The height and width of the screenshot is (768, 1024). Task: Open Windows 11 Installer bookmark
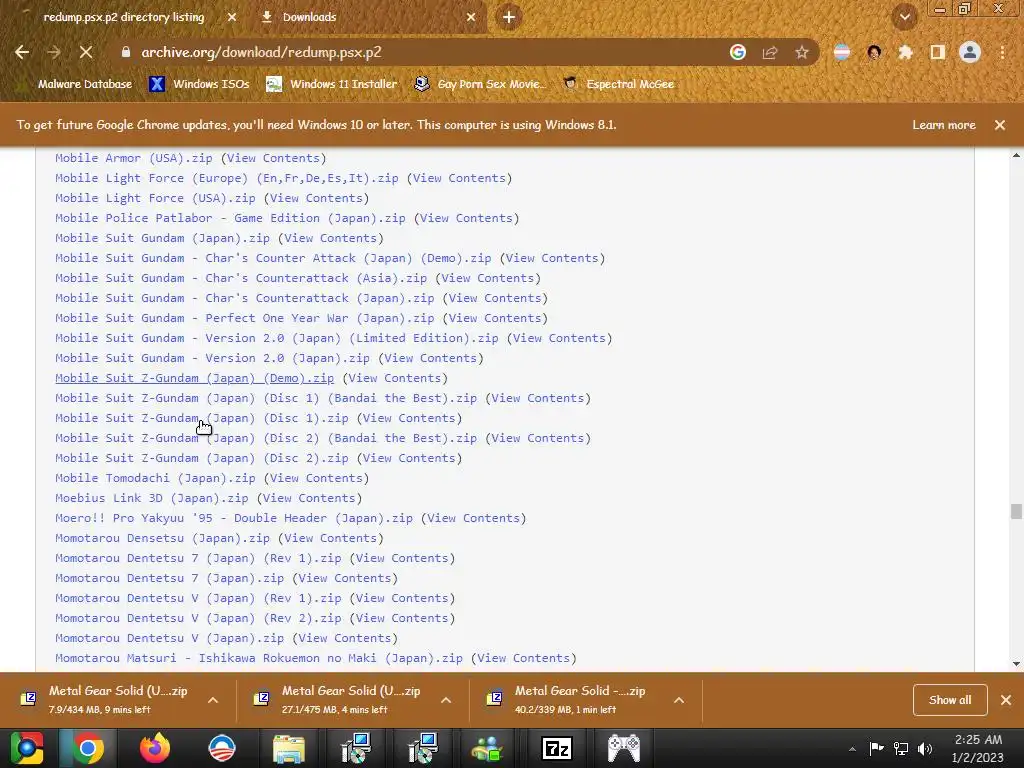(x=332, y=84)
